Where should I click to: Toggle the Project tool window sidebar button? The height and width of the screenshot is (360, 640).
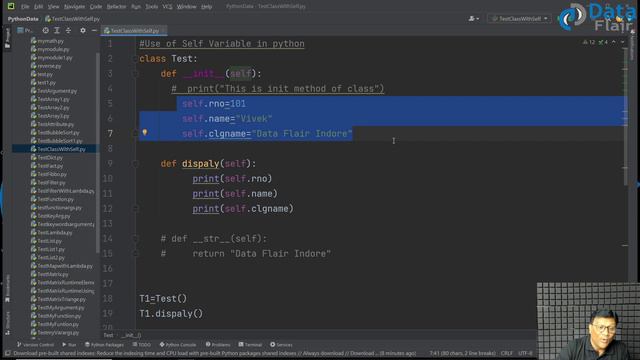tap(7, 38)
